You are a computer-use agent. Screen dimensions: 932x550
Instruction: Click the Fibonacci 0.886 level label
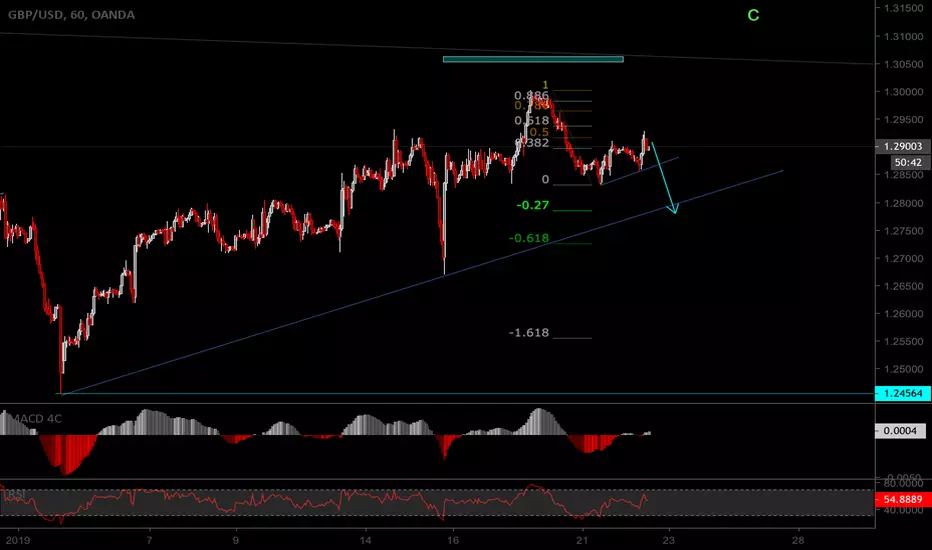531,95
